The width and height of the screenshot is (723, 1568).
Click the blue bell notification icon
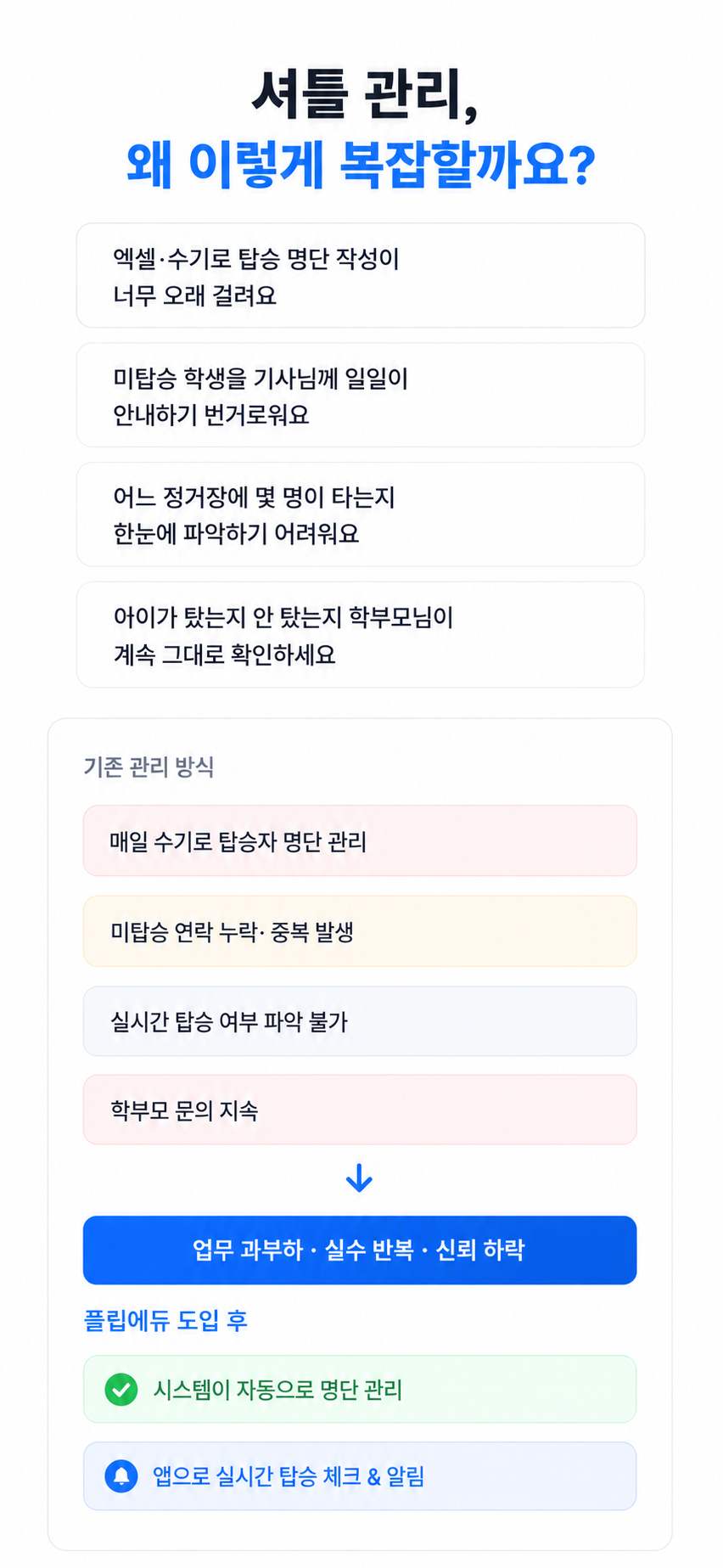click(121, 1476)
